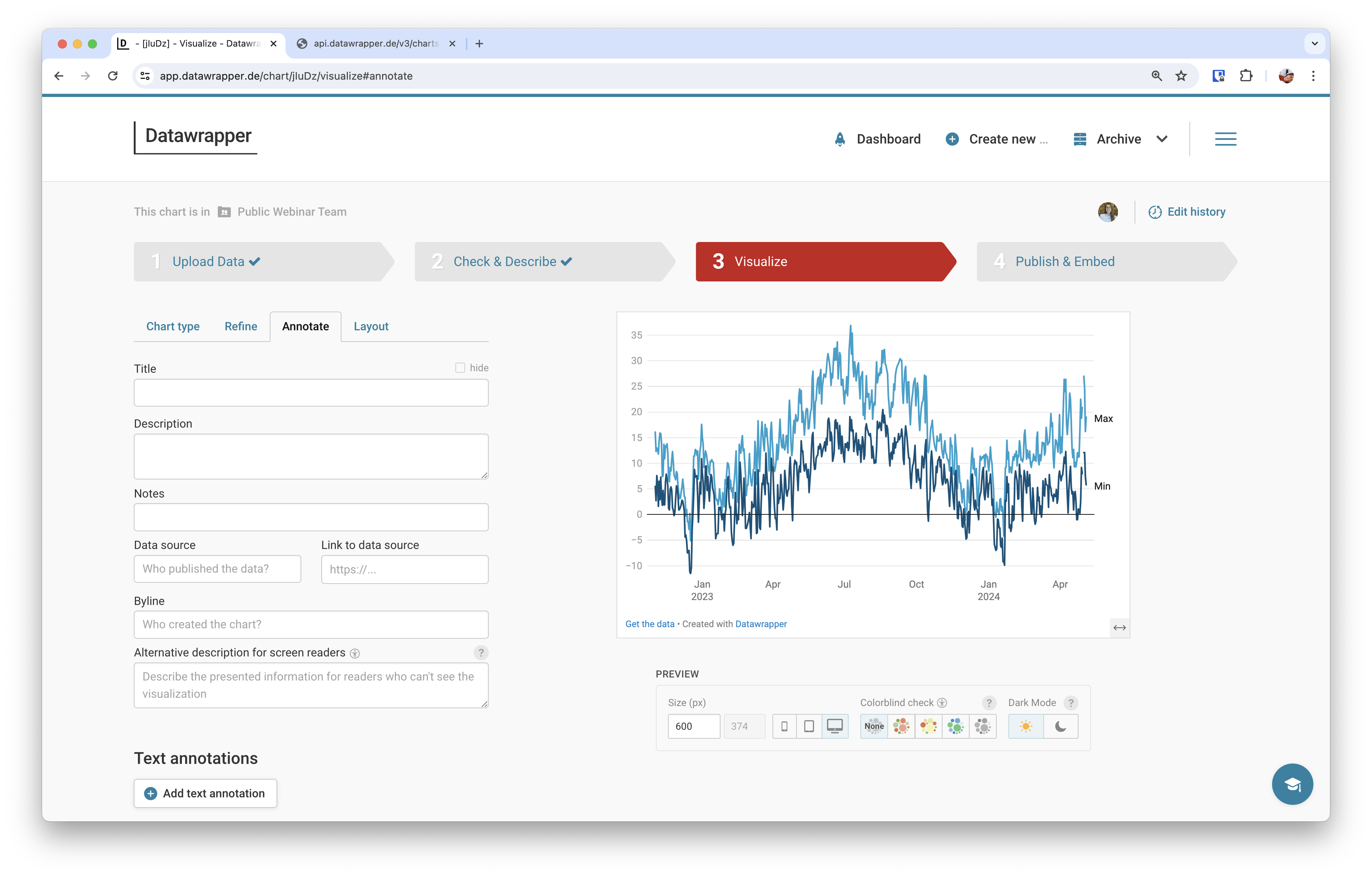1372x877 pixels.
Task: Switch preview to dark mode moon
Action: coord(1060,727)
